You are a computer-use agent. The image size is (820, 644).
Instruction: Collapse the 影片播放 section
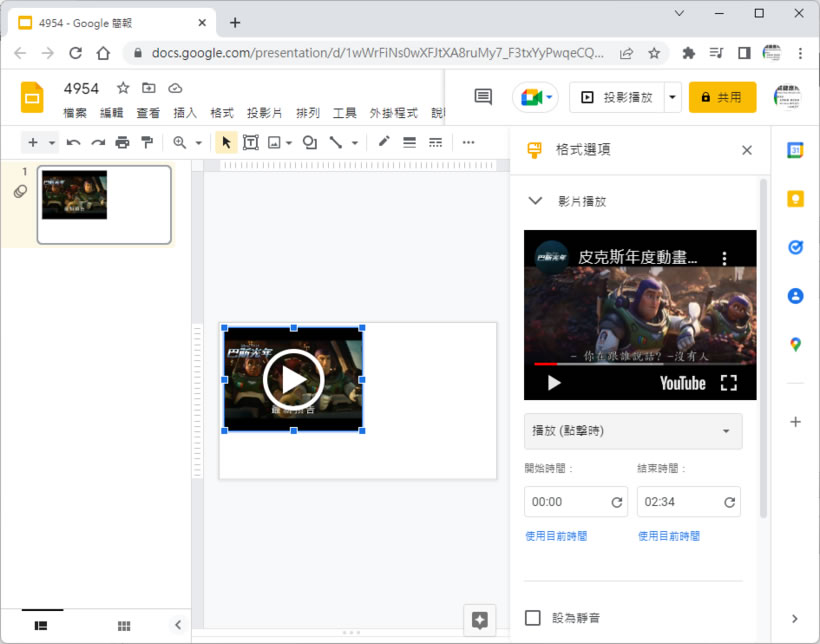click(535, 201)
